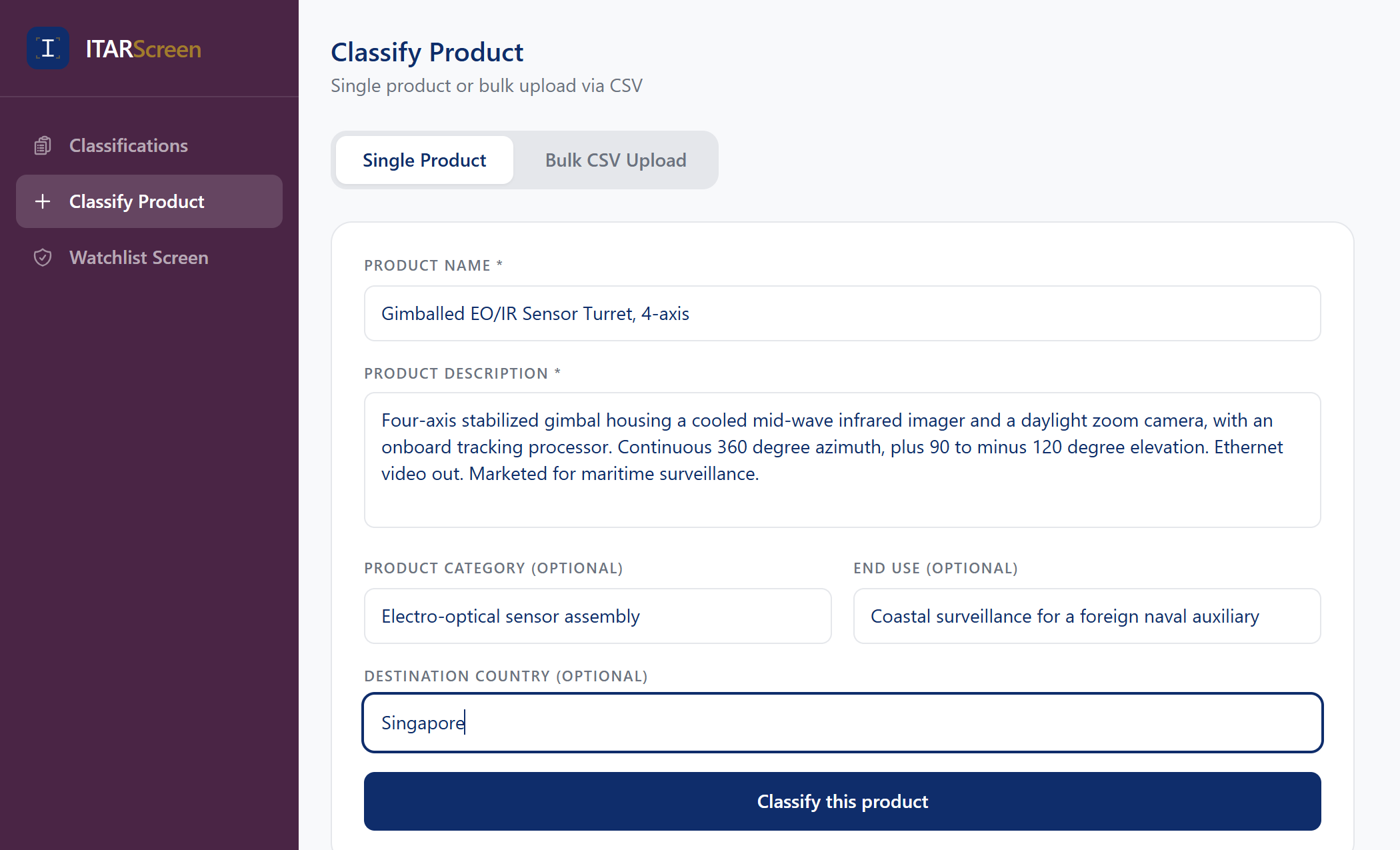The height and width of the screenshot is (850, 1400).
Task: Click the Classify Product page heading
Action: 427,52
